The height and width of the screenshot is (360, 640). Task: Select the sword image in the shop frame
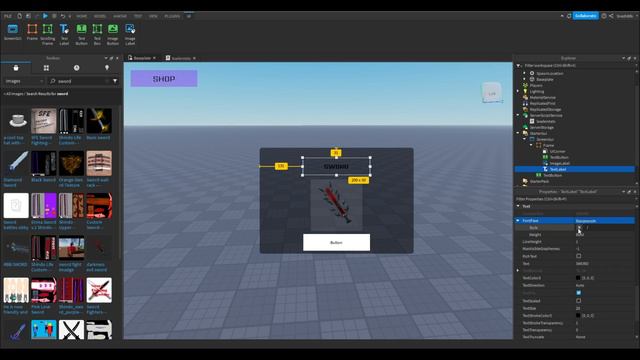click(336, 205)
